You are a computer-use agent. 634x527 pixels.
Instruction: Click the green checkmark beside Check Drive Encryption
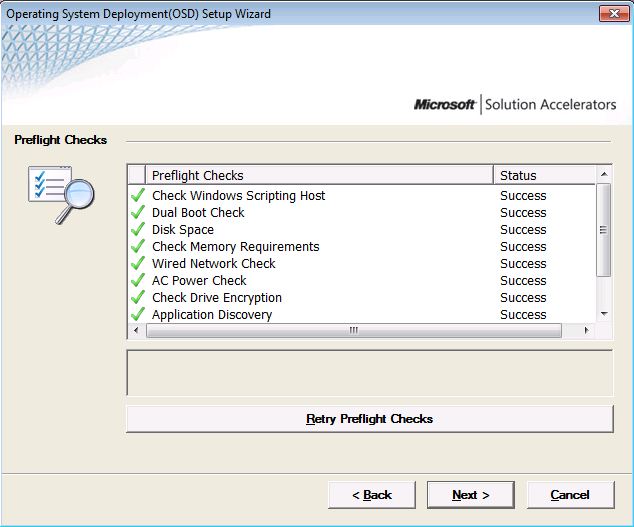tap(138, 297)
